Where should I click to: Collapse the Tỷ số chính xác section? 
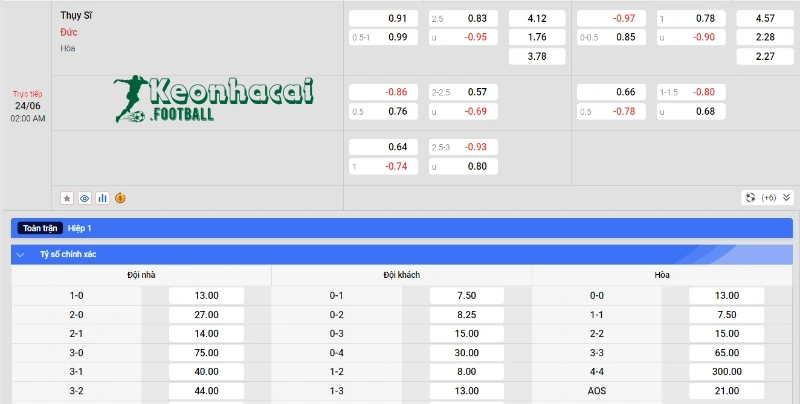[19, 254]
